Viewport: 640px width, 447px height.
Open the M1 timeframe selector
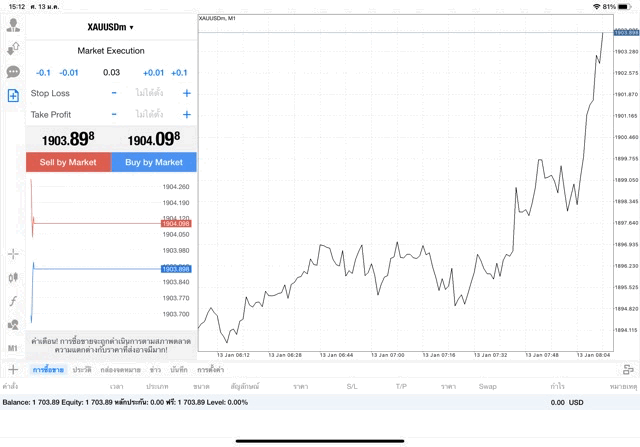[13, 348]
